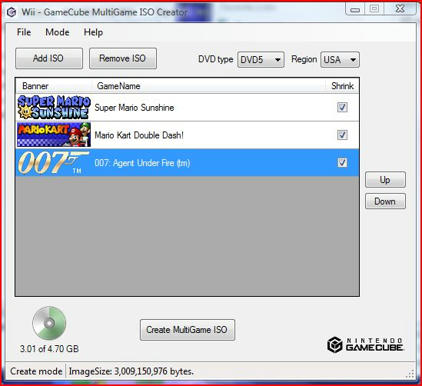This screenshot has height=386, width=422.
Task: Click the Remove ISO button
Action: click(123, 58)
